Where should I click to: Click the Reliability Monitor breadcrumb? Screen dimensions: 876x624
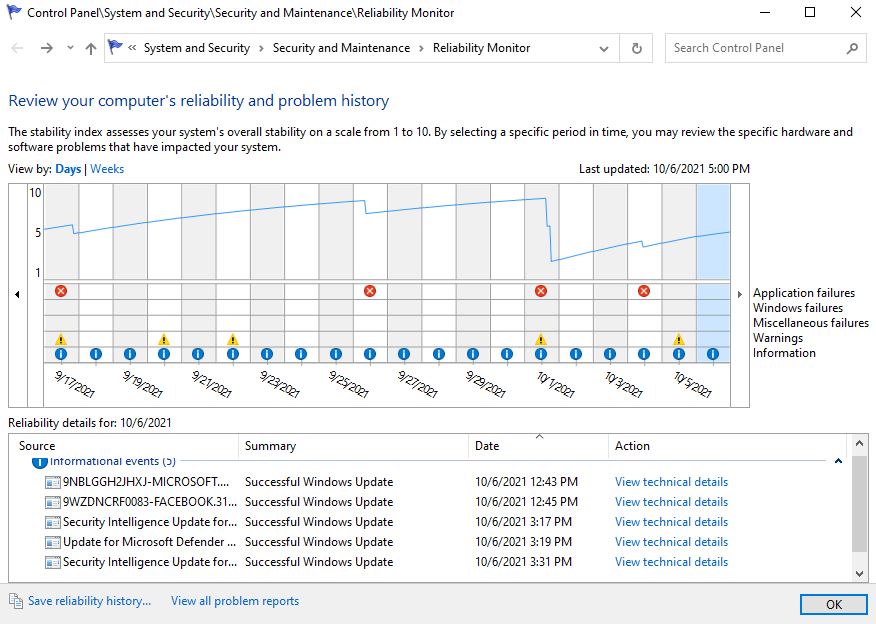click(482, 48)
